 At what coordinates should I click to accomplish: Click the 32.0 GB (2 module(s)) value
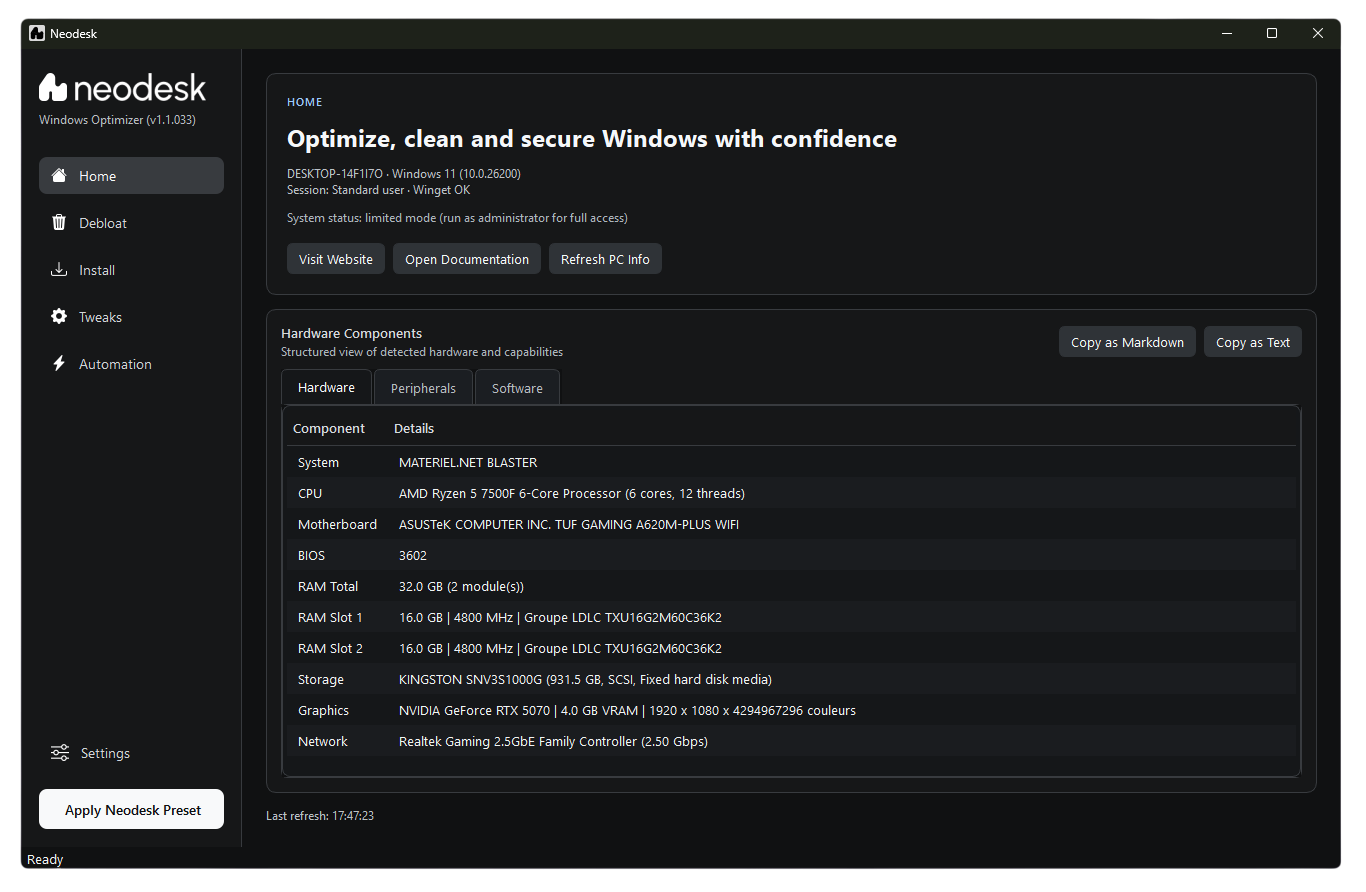click(461, 587)
